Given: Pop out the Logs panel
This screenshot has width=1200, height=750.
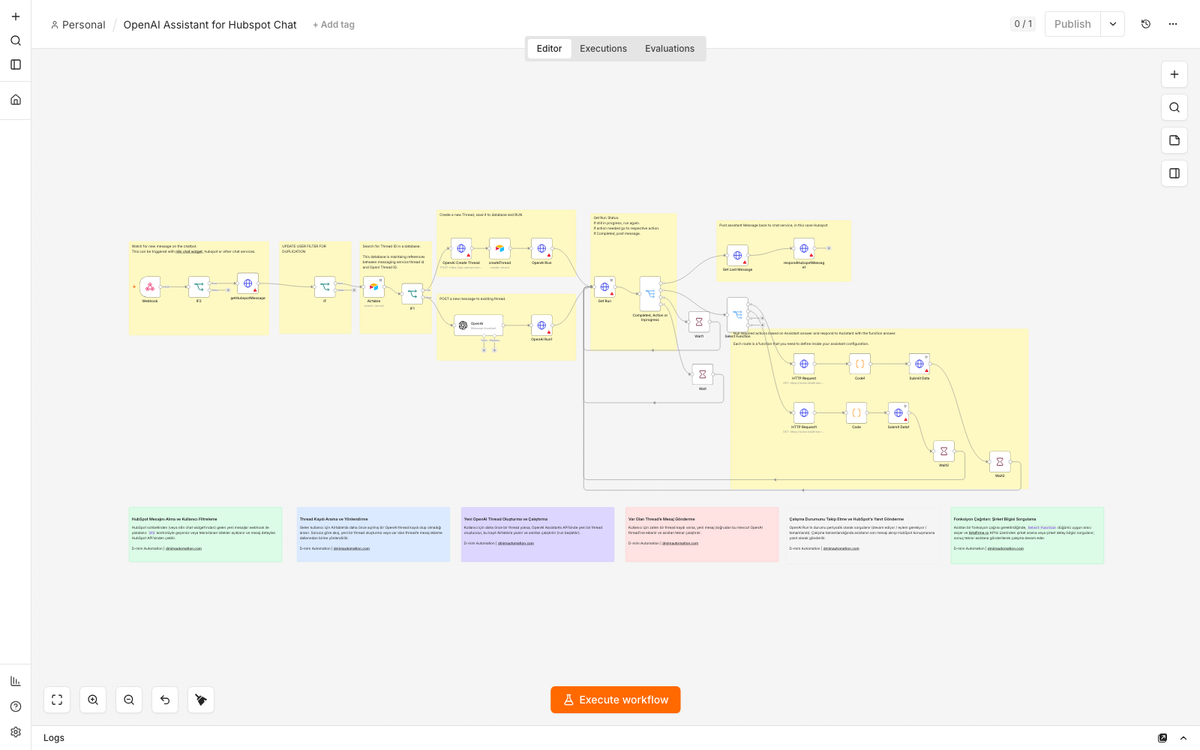Looking at the screenshot, I should 1162,738.
